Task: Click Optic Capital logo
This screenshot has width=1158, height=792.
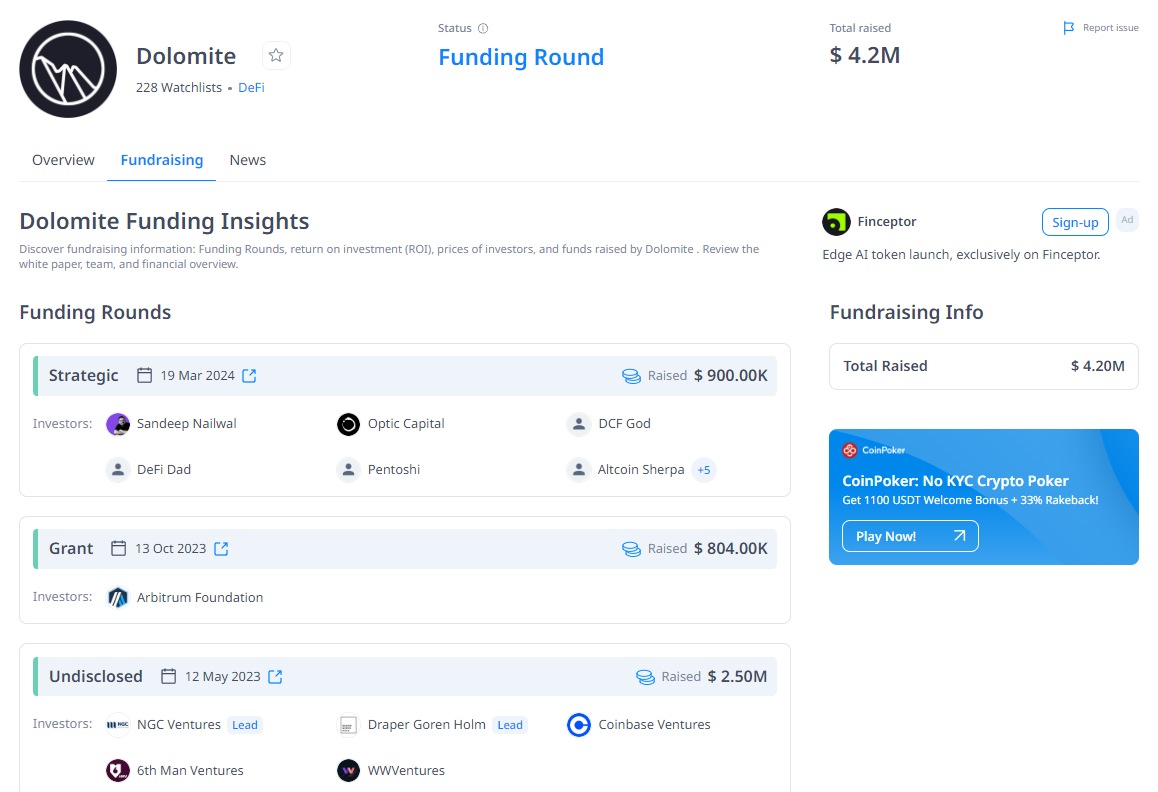Action: point(349,424)
